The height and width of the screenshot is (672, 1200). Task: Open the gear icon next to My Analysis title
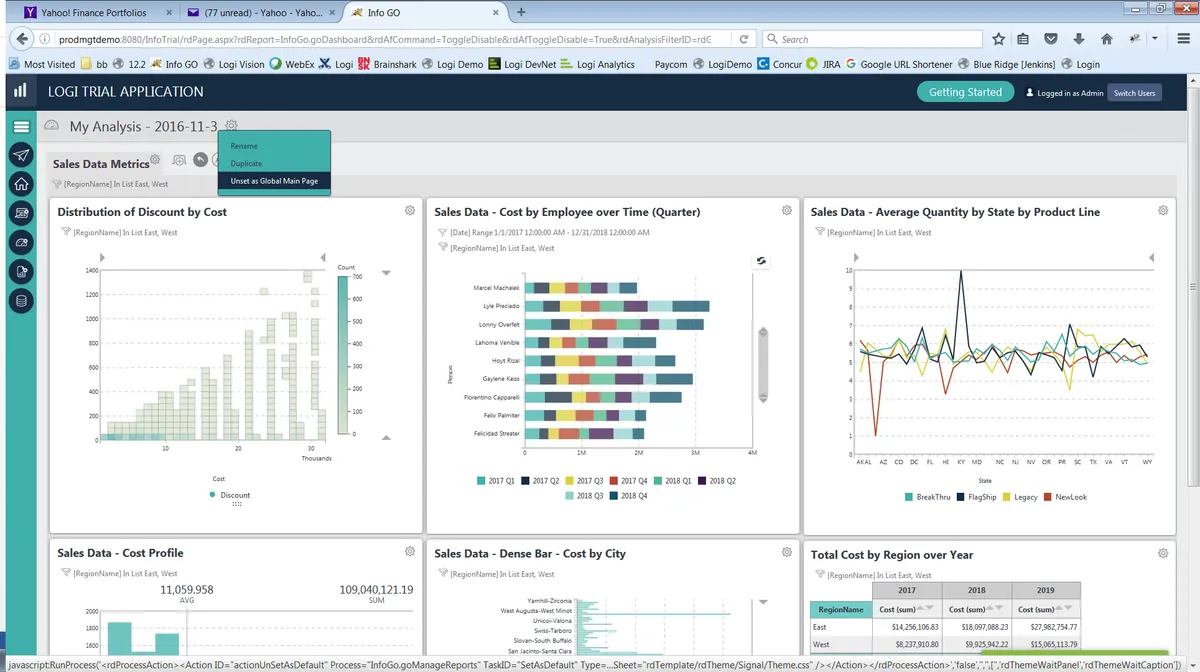[231, 126]
